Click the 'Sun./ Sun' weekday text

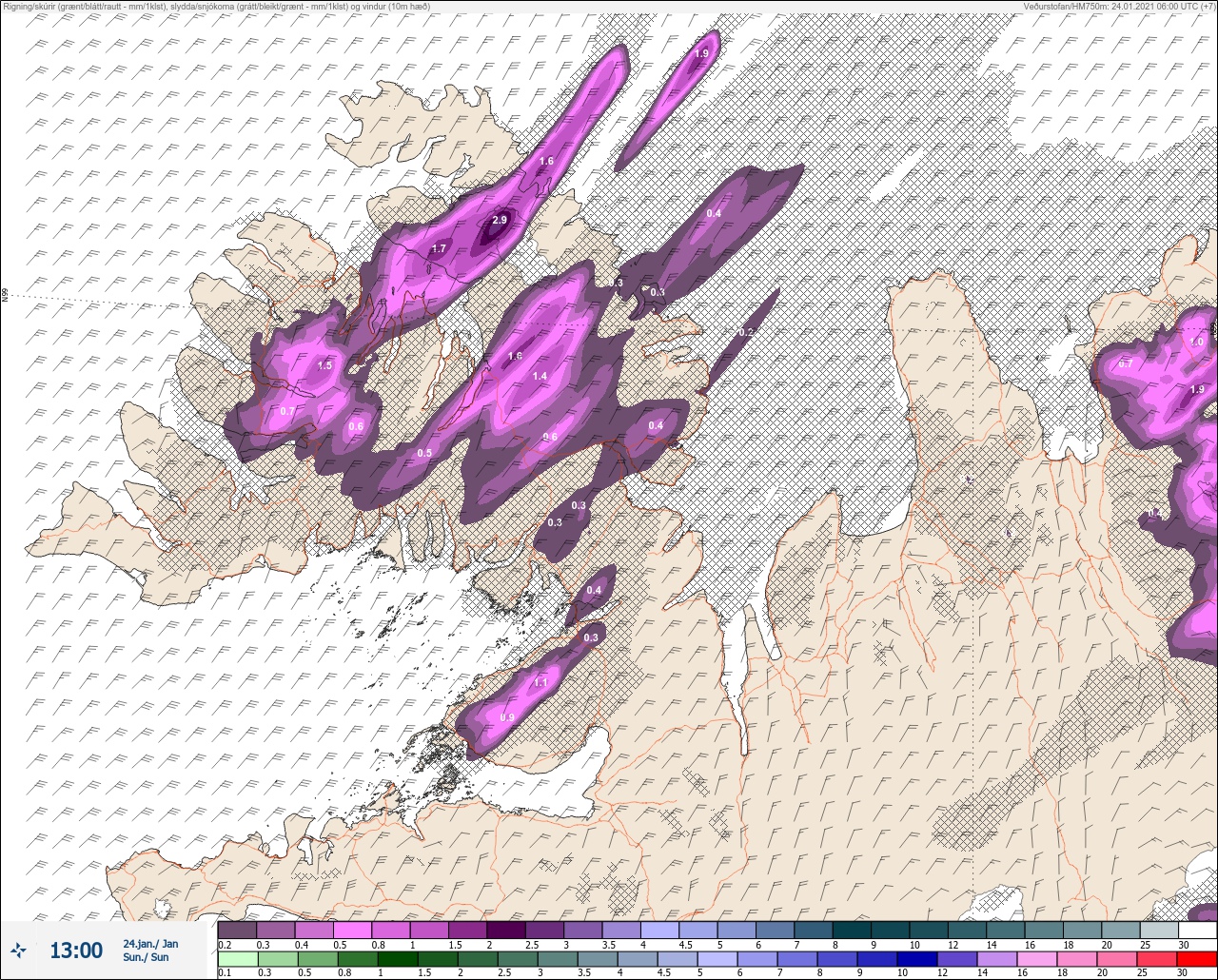coord(146,957)
